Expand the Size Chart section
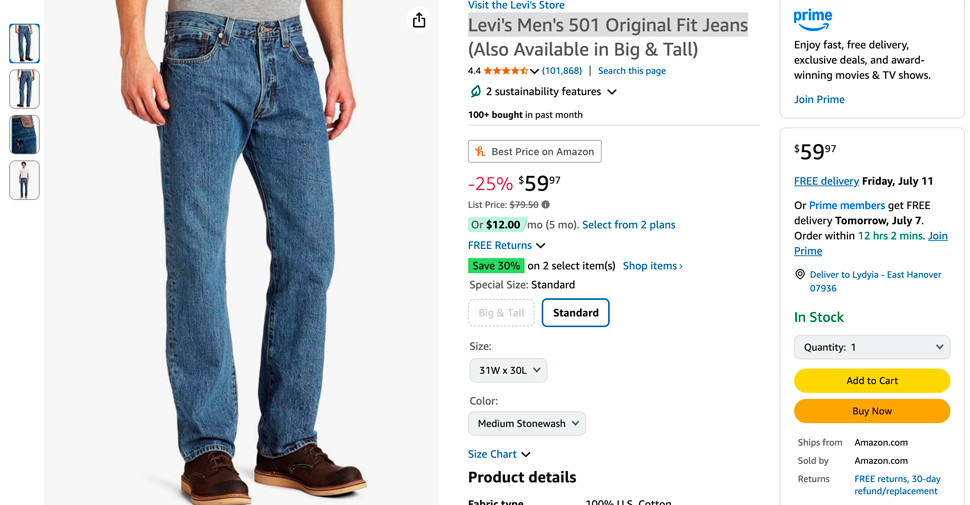This screenshot has width=970, height=505. click(499, 454)
